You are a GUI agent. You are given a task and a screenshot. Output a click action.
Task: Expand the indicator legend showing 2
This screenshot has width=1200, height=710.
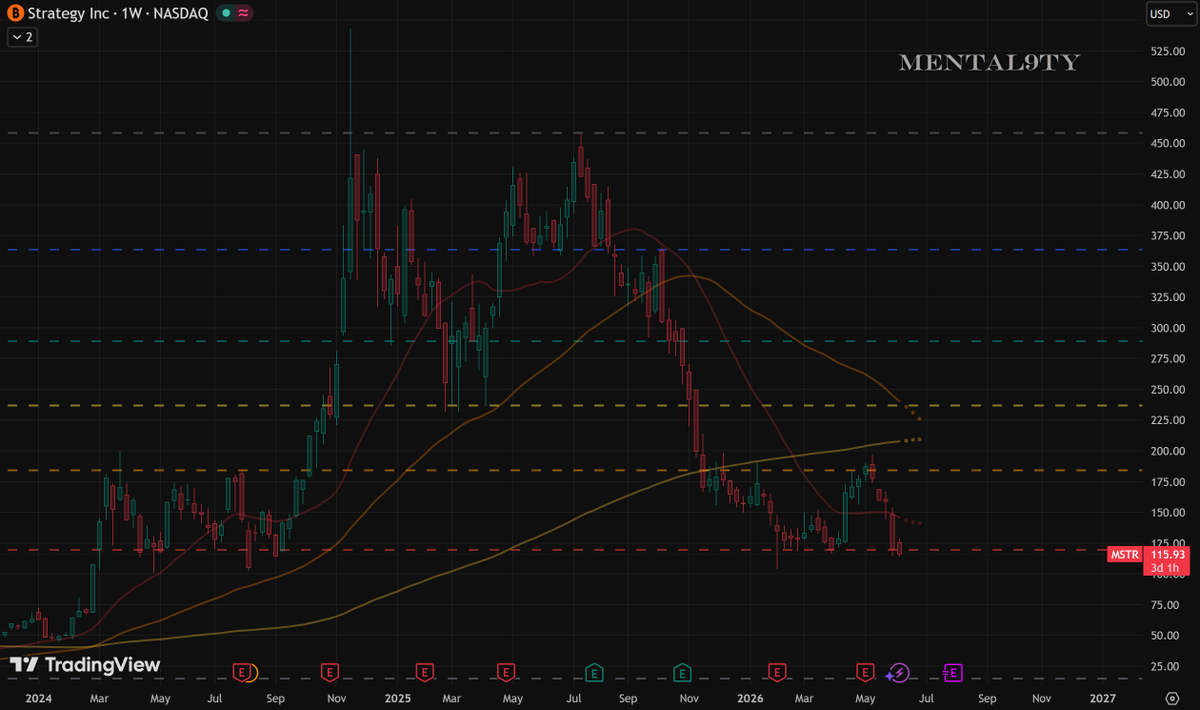(22, 37)
